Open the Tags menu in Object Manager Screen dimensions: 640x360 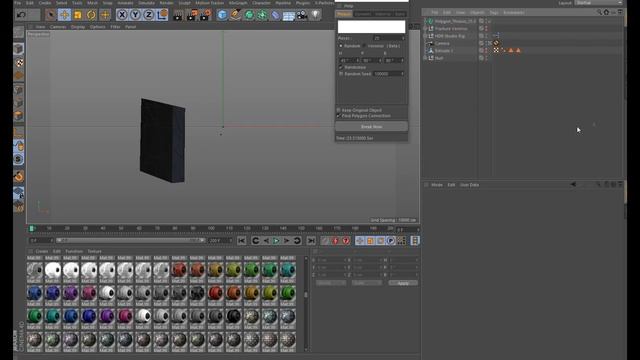coord(494,13)
